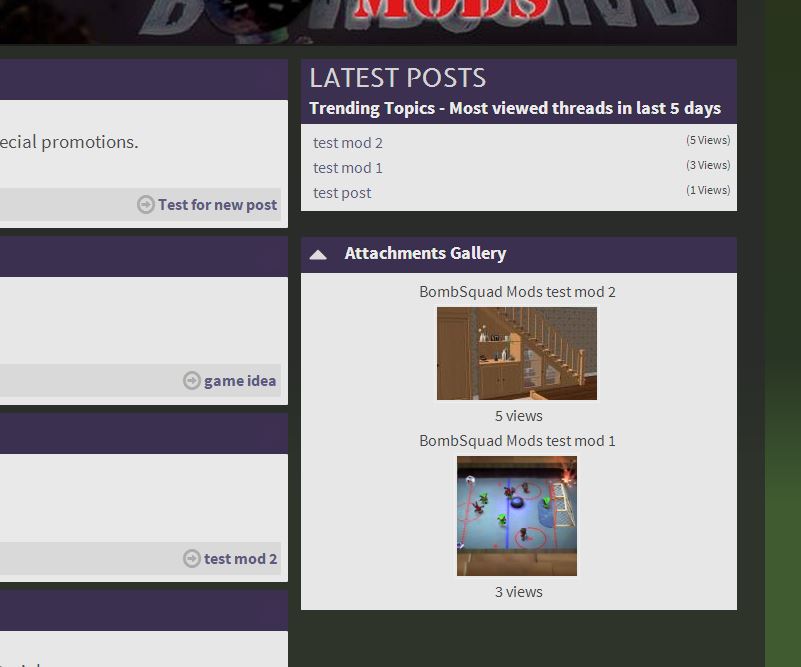Click the BombSquad Mods test mod 2 caption
This screenshot has width=801, height=667.
(517, 292)
